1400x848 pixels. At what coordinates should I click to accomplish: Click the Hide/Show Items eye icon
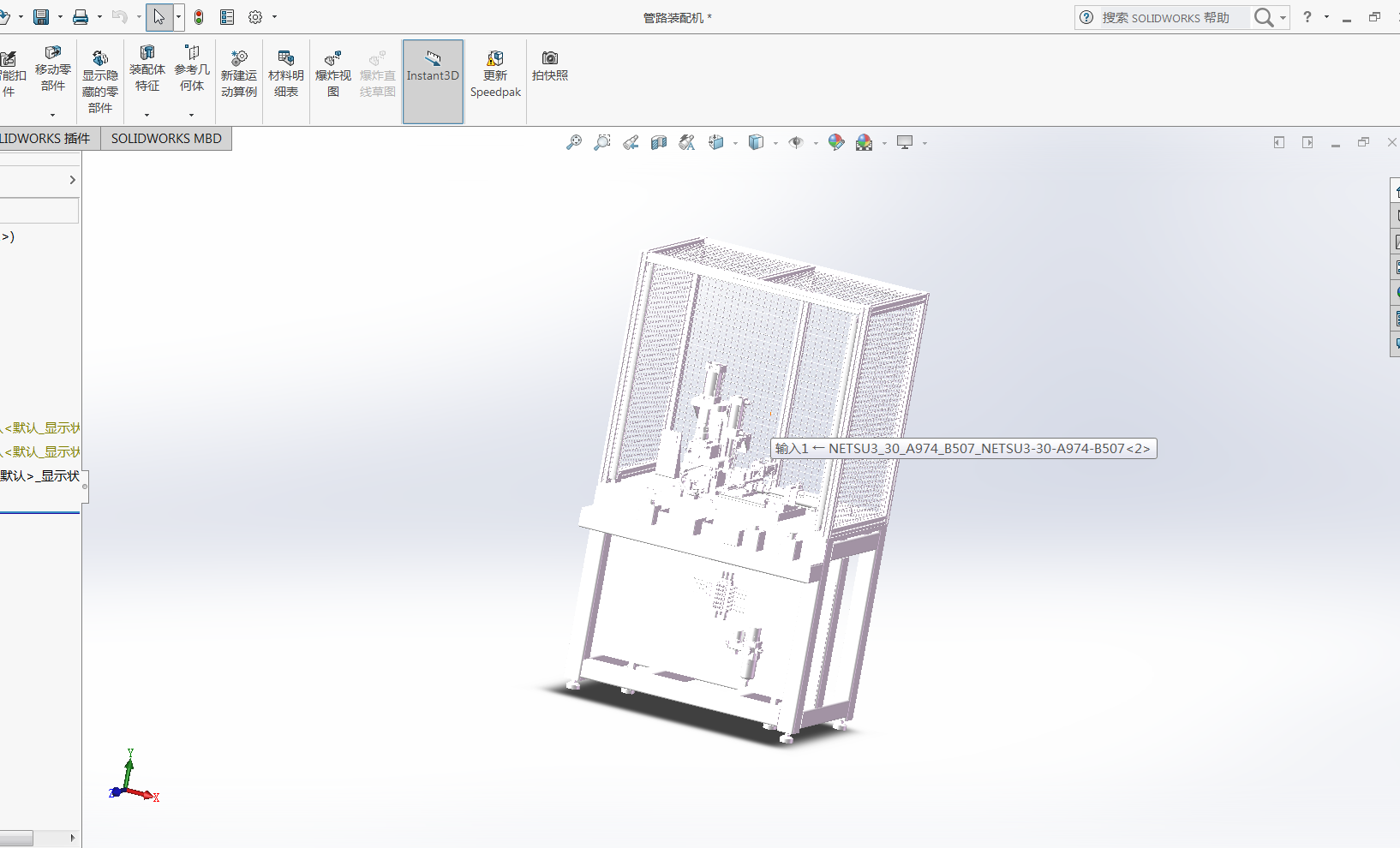tap(796, 142)
